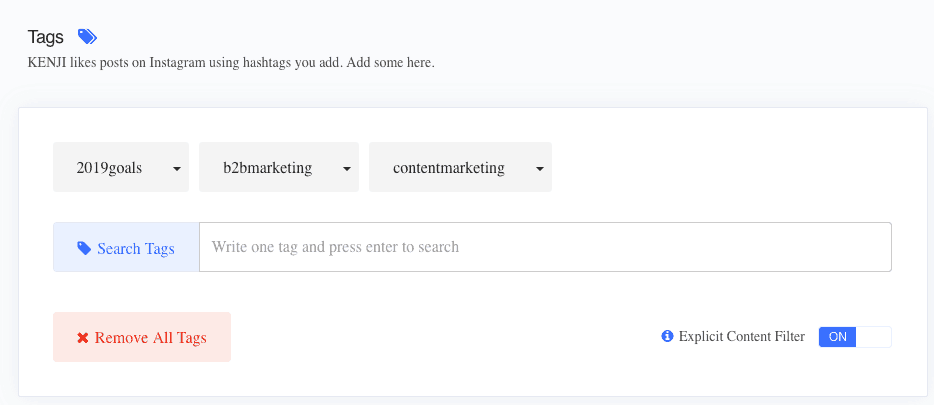934x405 pixels.
Task: Click the 'Add some here.' sentence
Action: click(x=391, y=63)
